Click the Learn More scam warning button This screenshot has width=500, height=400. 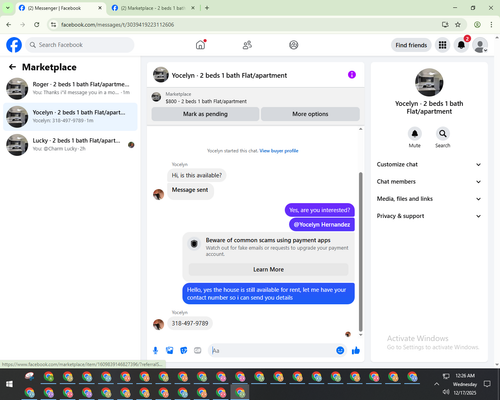(268, 269)
